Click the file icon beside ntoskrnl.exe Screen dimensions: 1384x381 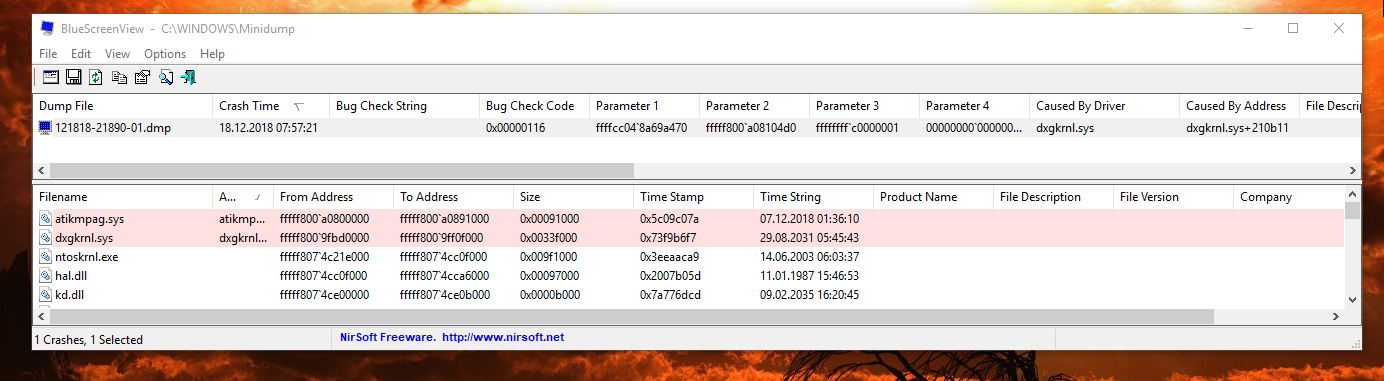pos(46,257)
